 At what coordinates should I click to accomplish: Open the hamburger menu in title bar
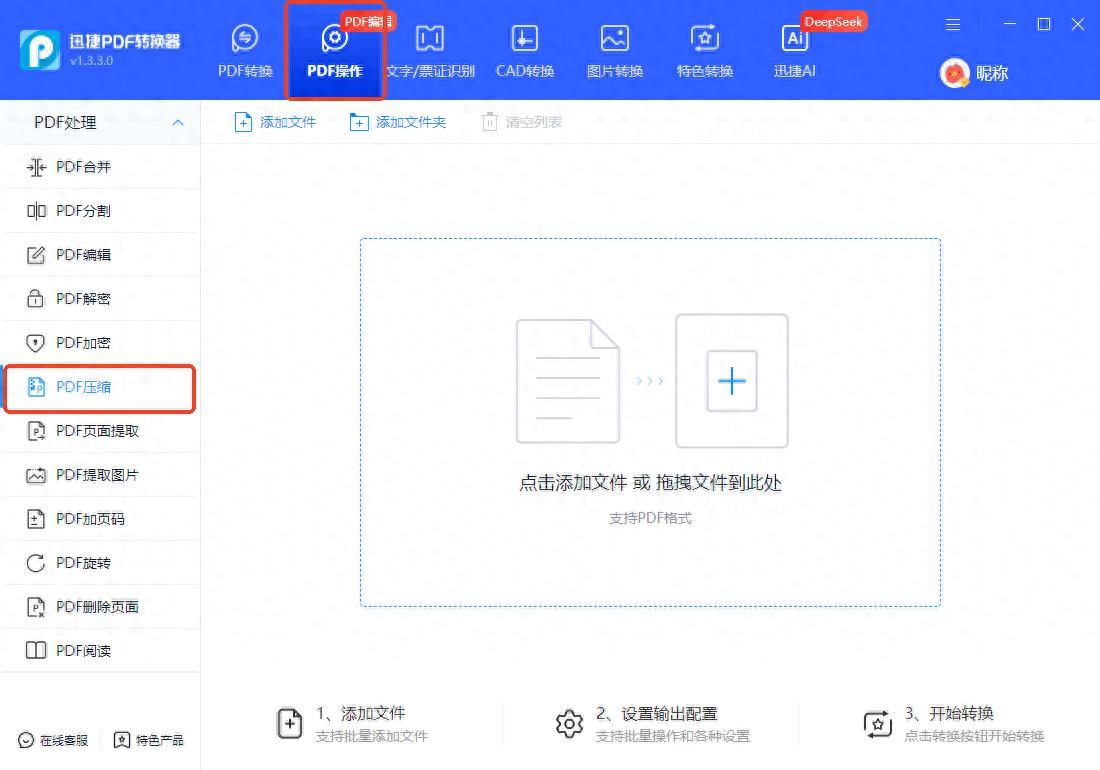953,24
